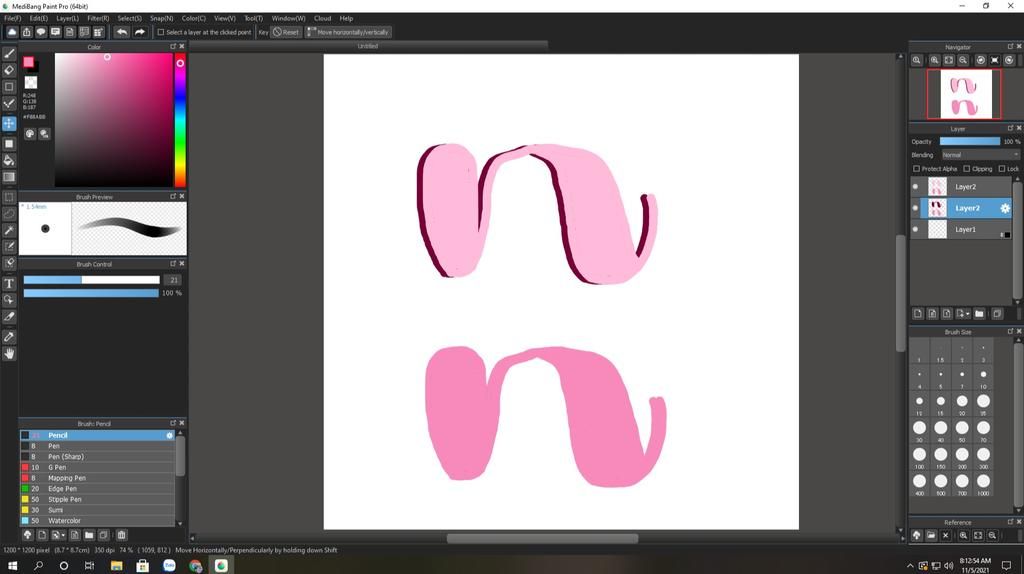Open the File menu

pos(12,18)
